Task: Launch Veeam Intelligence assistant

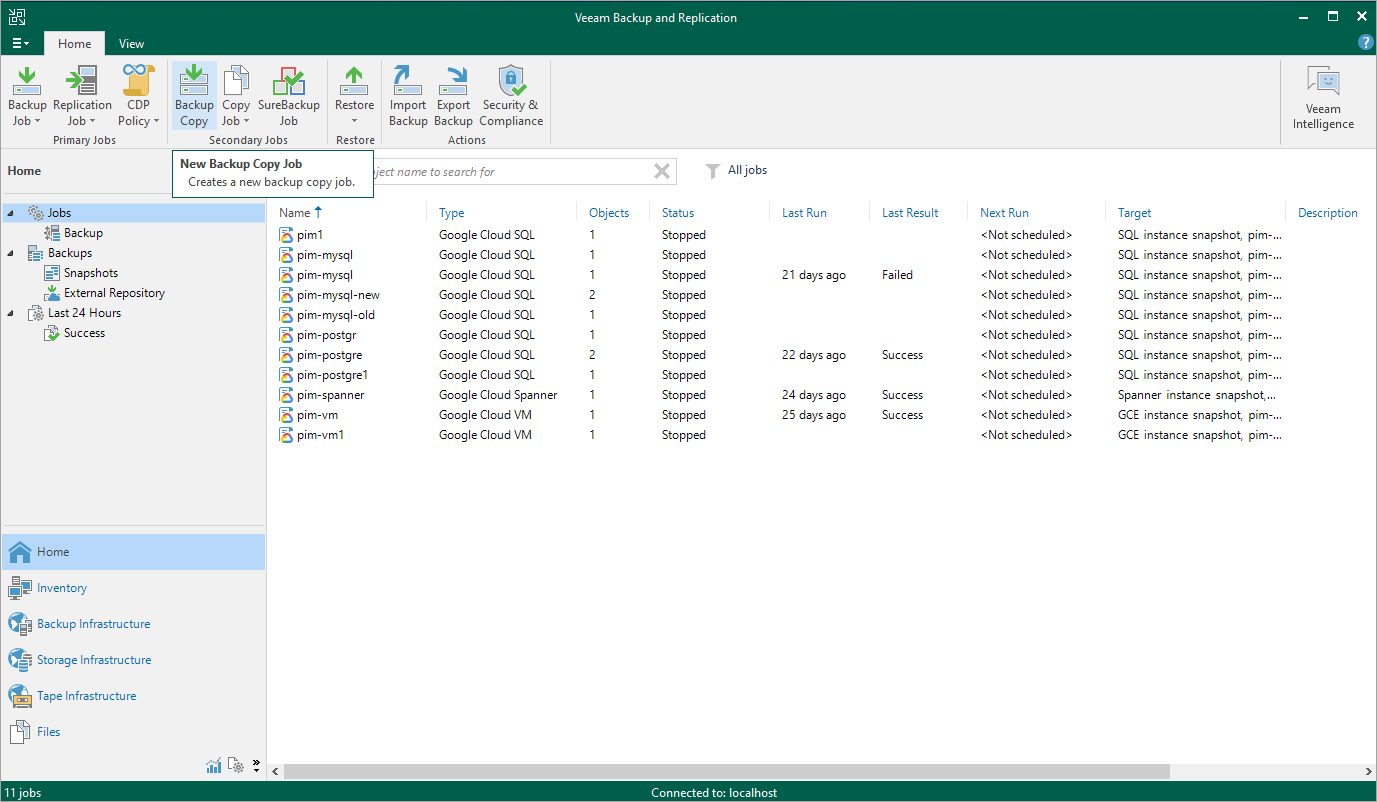Action: [1322, 98]
